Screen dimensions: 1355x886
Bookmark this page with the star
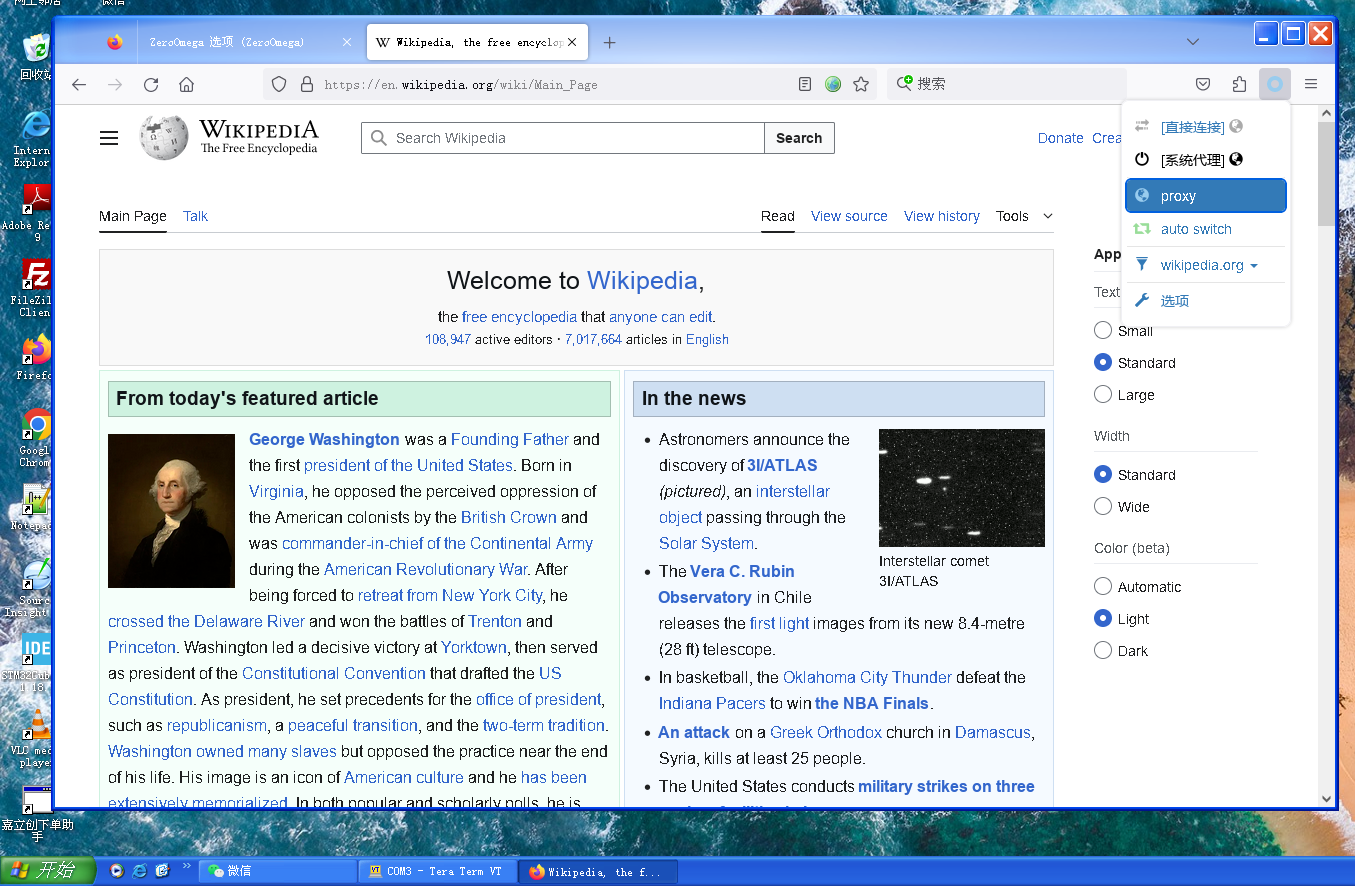[x=861, y=85]
